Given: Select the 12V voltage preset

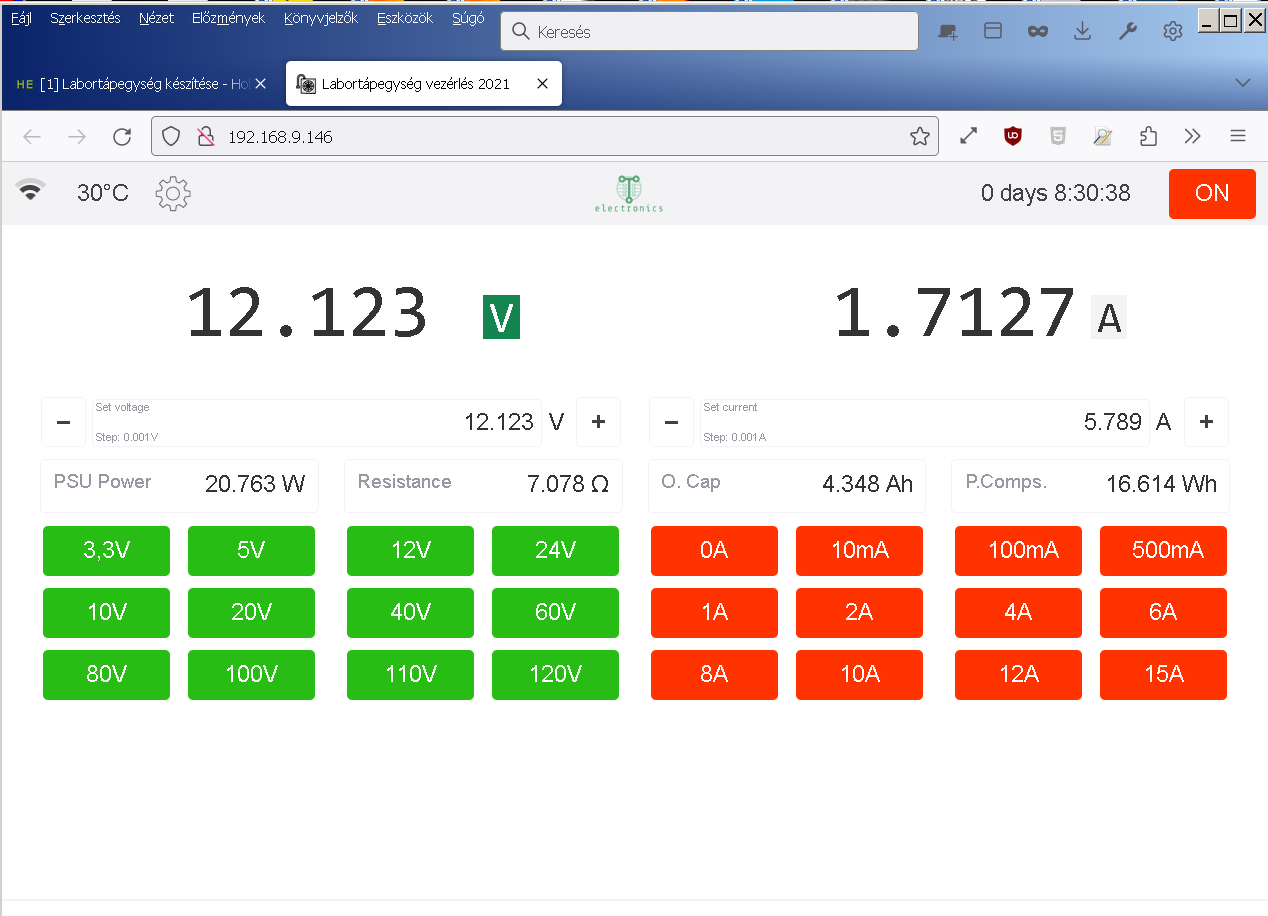Looking at the screenshot, I should coord(410,551).
